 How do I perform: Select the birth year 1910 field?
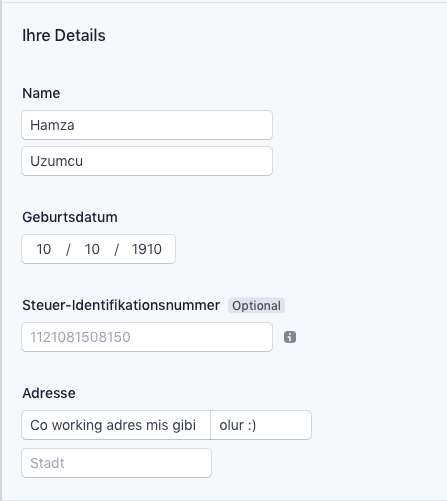[147, 249]
